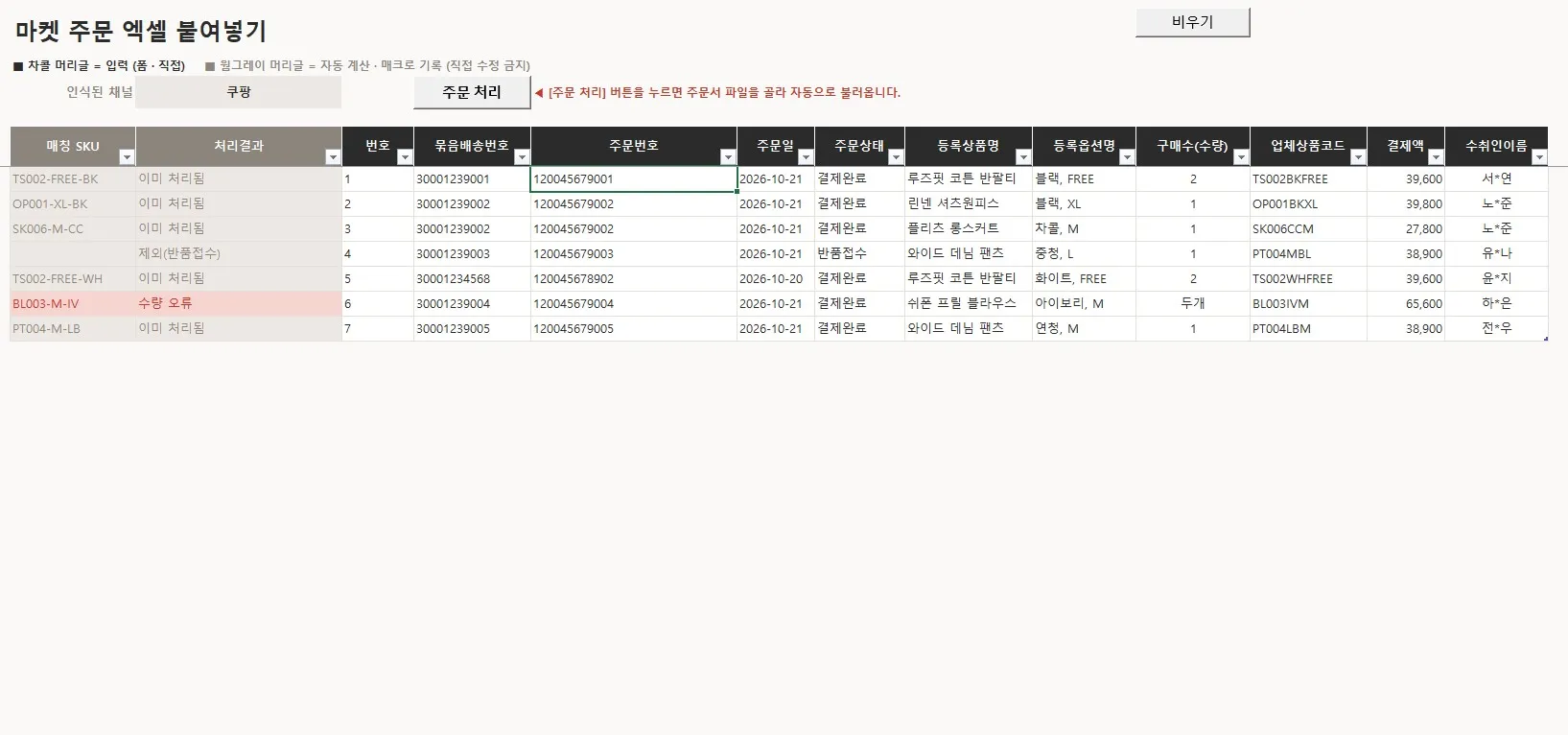
Task: Open filter dropdown for 번호 column
Action: tap(405, 157)
